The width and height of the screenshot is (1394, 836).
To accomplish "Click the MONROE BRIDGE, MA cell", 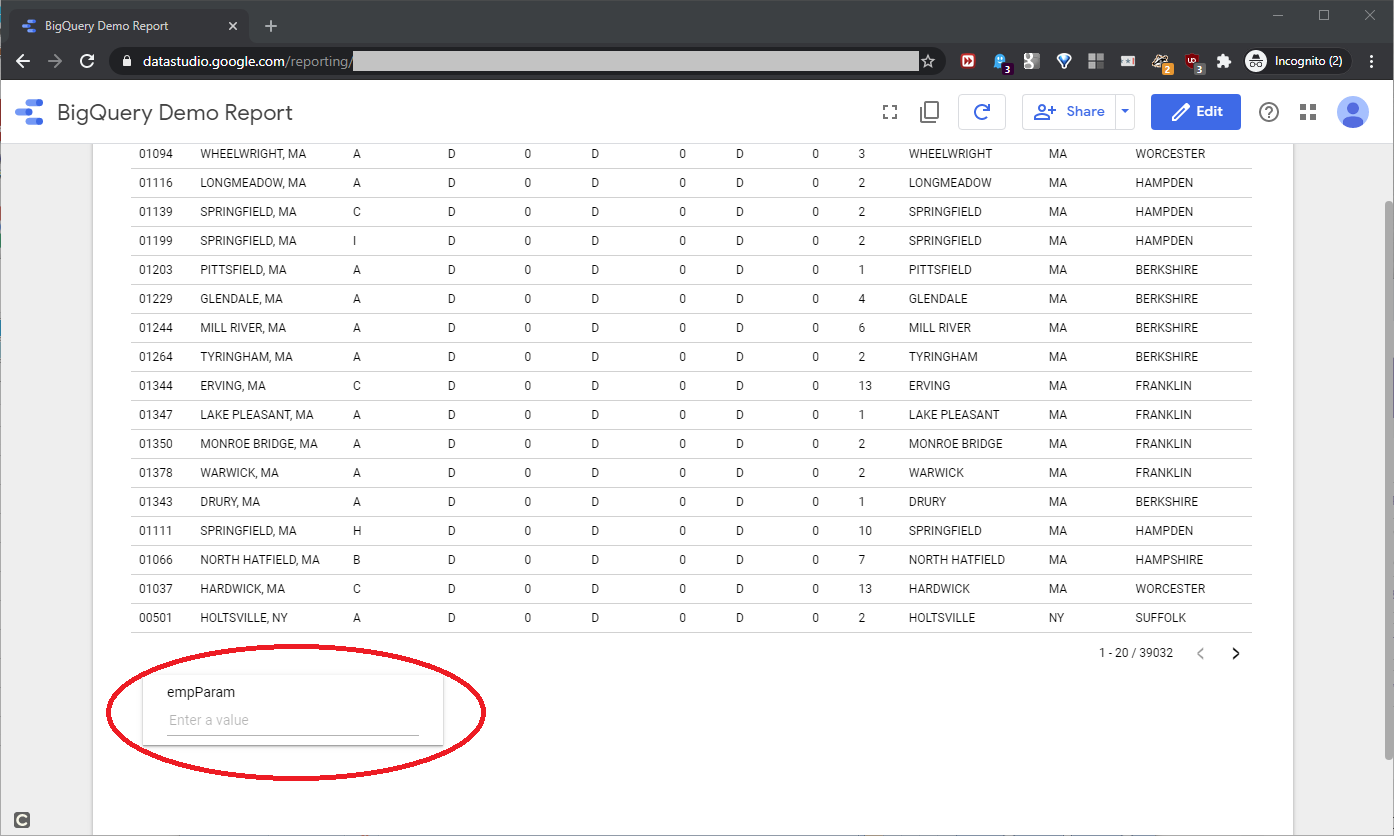I will tap(259, 444).
